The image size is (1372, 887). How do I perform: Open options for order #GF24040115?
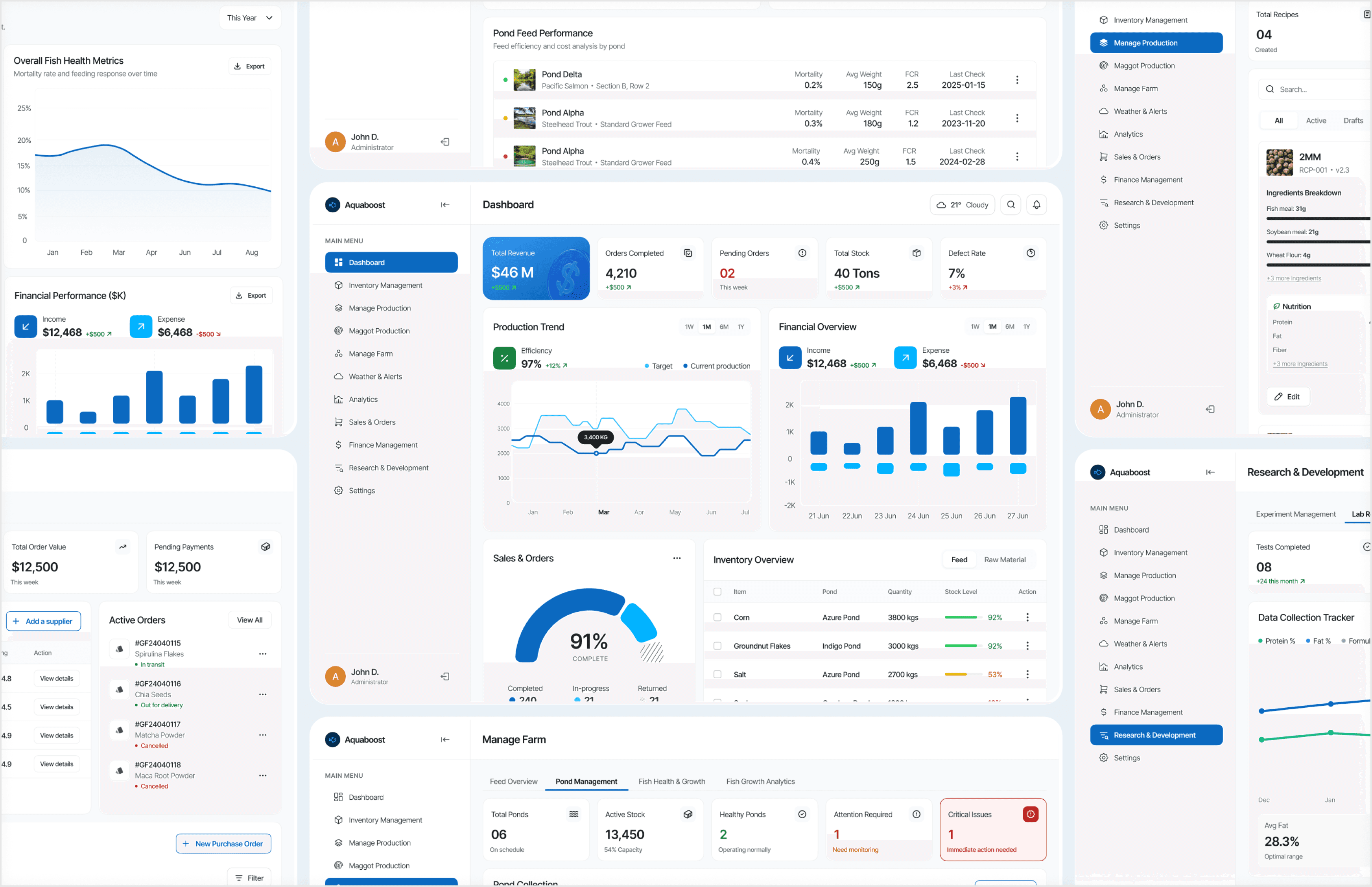coord(263,654)
